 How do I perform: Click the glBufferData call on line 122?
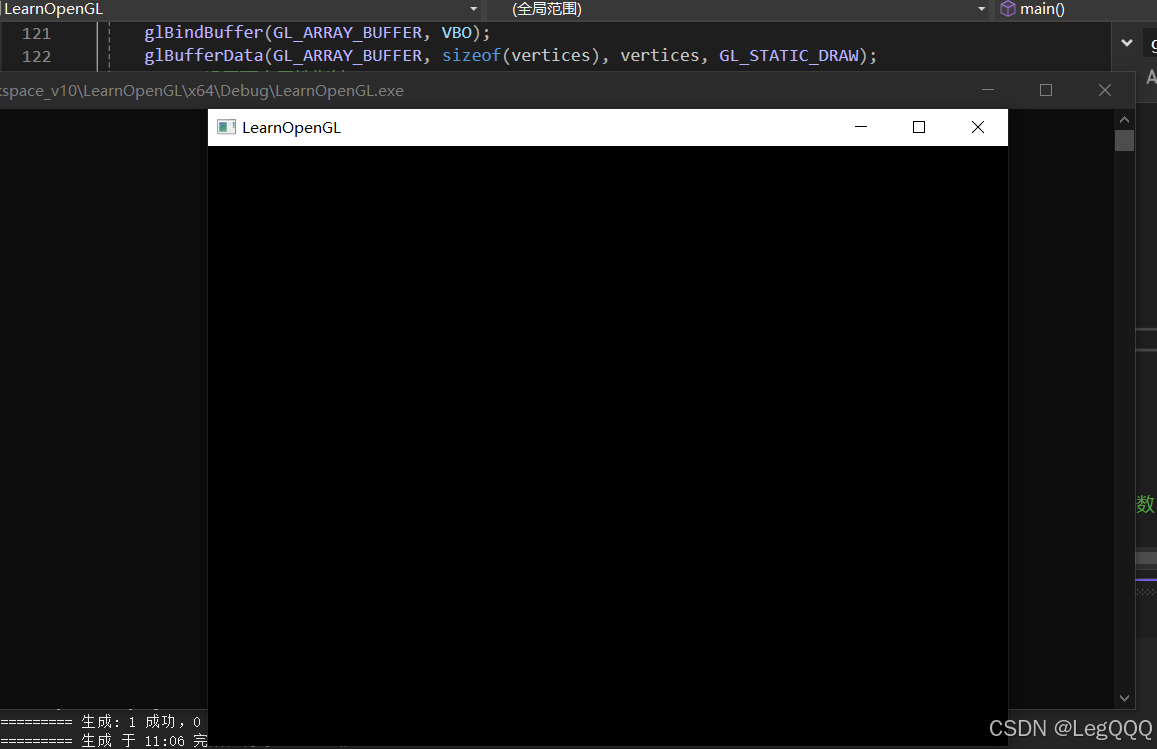(x=204, y=55)
